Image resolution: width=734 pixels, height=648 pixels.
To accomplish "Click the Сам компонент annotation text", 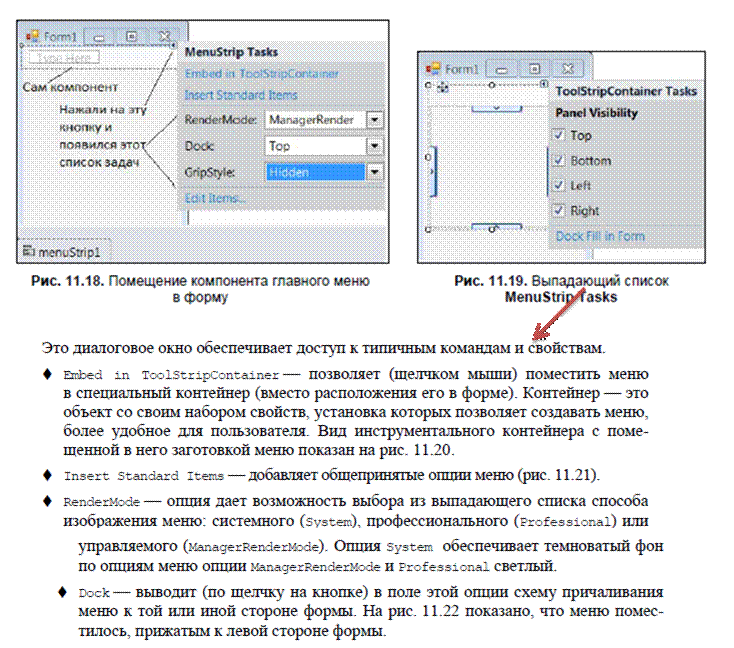I will pyautogui.click(x=70, y=87).
